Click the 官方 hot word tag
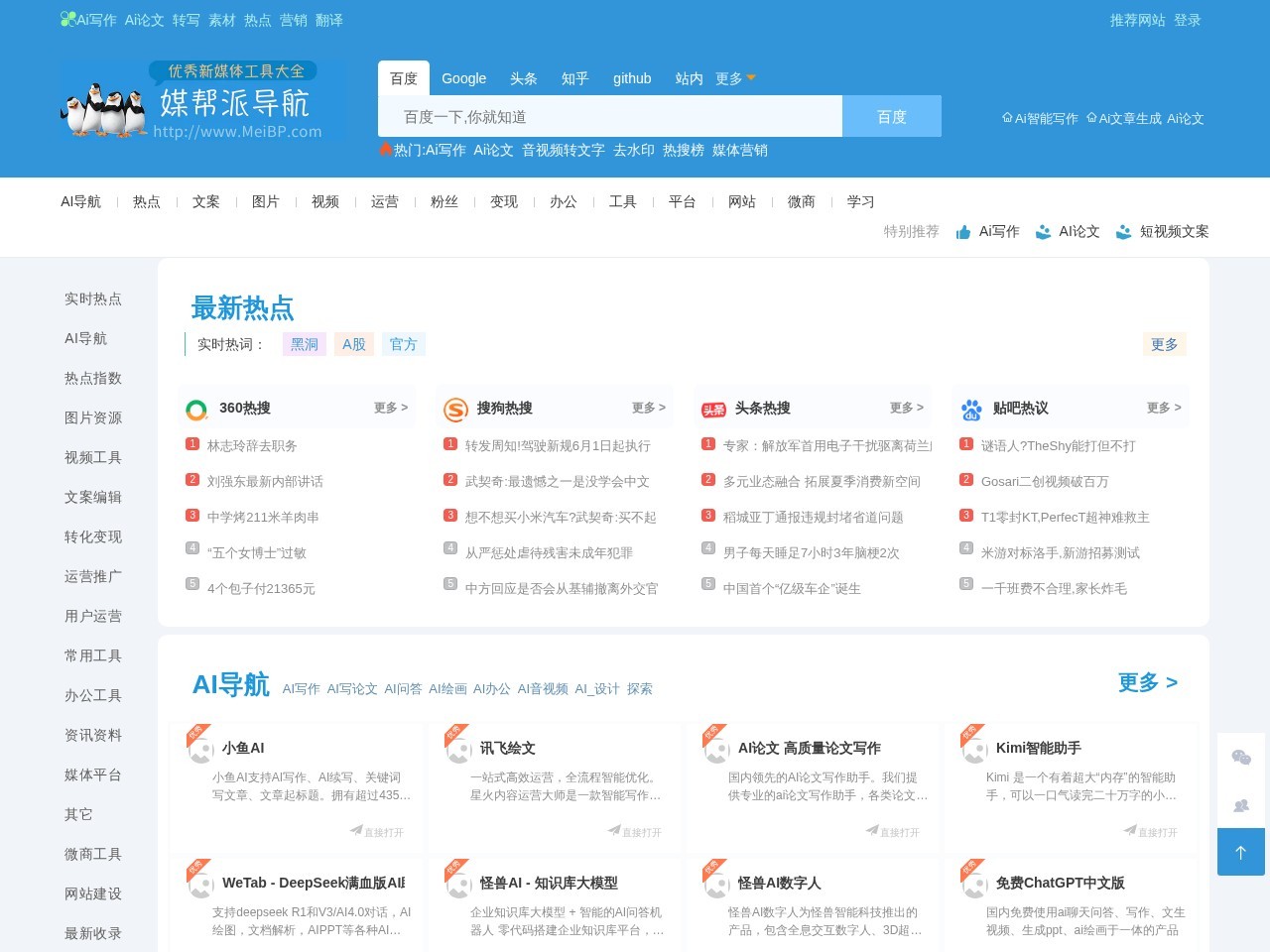The height and width of the screenshot is (952, 1270). tap(404, 344)
